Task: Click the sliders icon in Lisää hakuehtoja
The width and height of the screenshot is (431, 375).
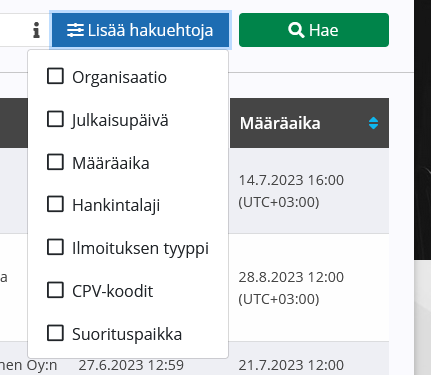Action: pyautogui.click(x=75, y=30)
